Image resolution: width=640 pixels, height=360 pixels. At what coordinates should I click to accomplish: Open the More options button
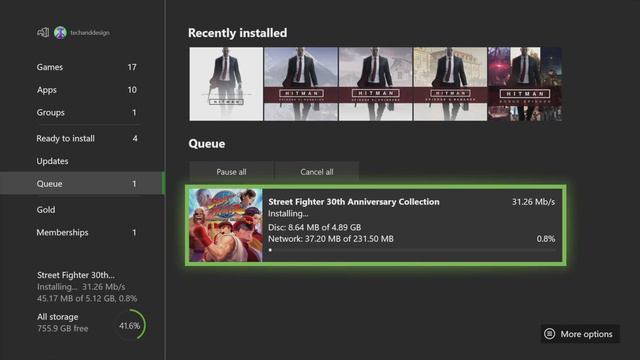point(580,334)
